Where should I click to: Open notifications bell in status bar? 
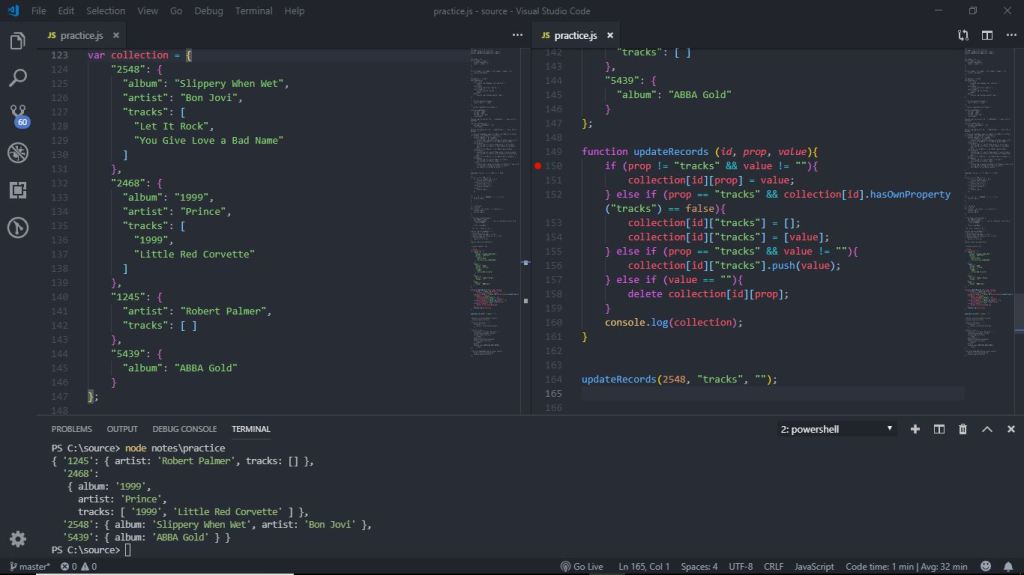(1009, 566)
